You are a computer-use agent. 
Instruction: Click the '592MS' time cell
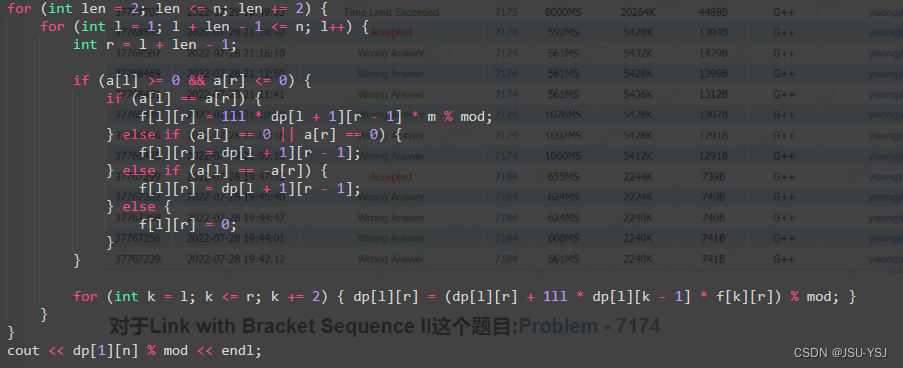coord(564,33)
